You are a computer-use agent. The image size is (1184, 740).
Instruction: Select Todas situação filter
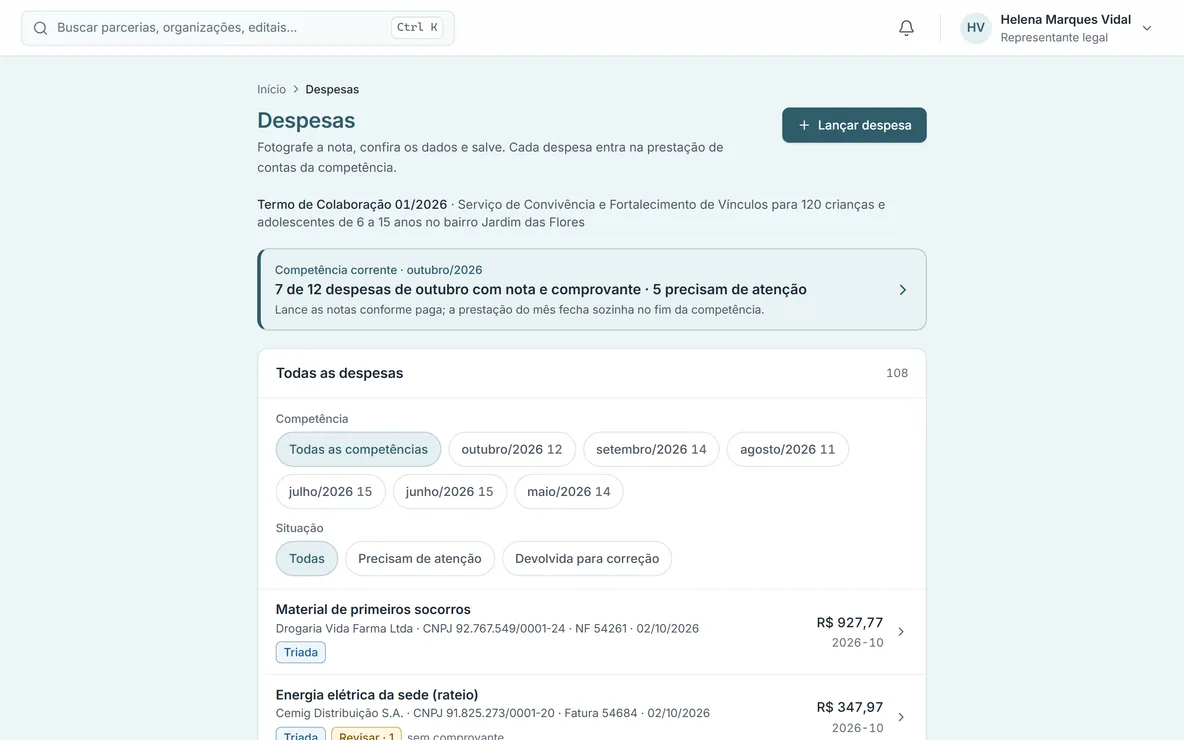click(x=307, y=559)
